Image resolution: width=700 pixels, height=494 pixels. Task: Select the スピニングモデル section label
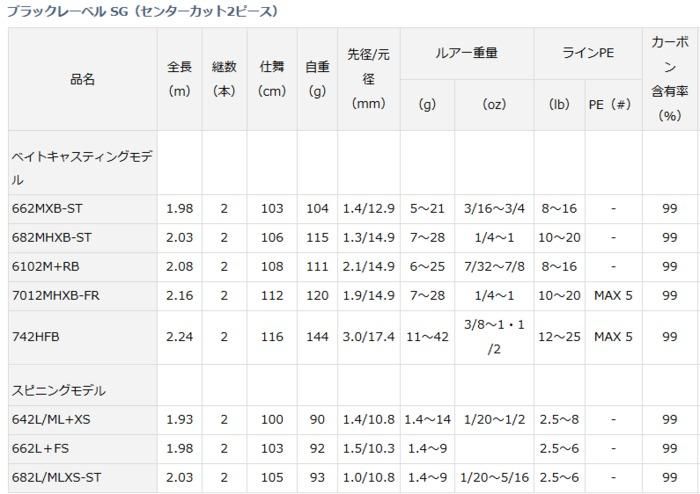(58, 390)
